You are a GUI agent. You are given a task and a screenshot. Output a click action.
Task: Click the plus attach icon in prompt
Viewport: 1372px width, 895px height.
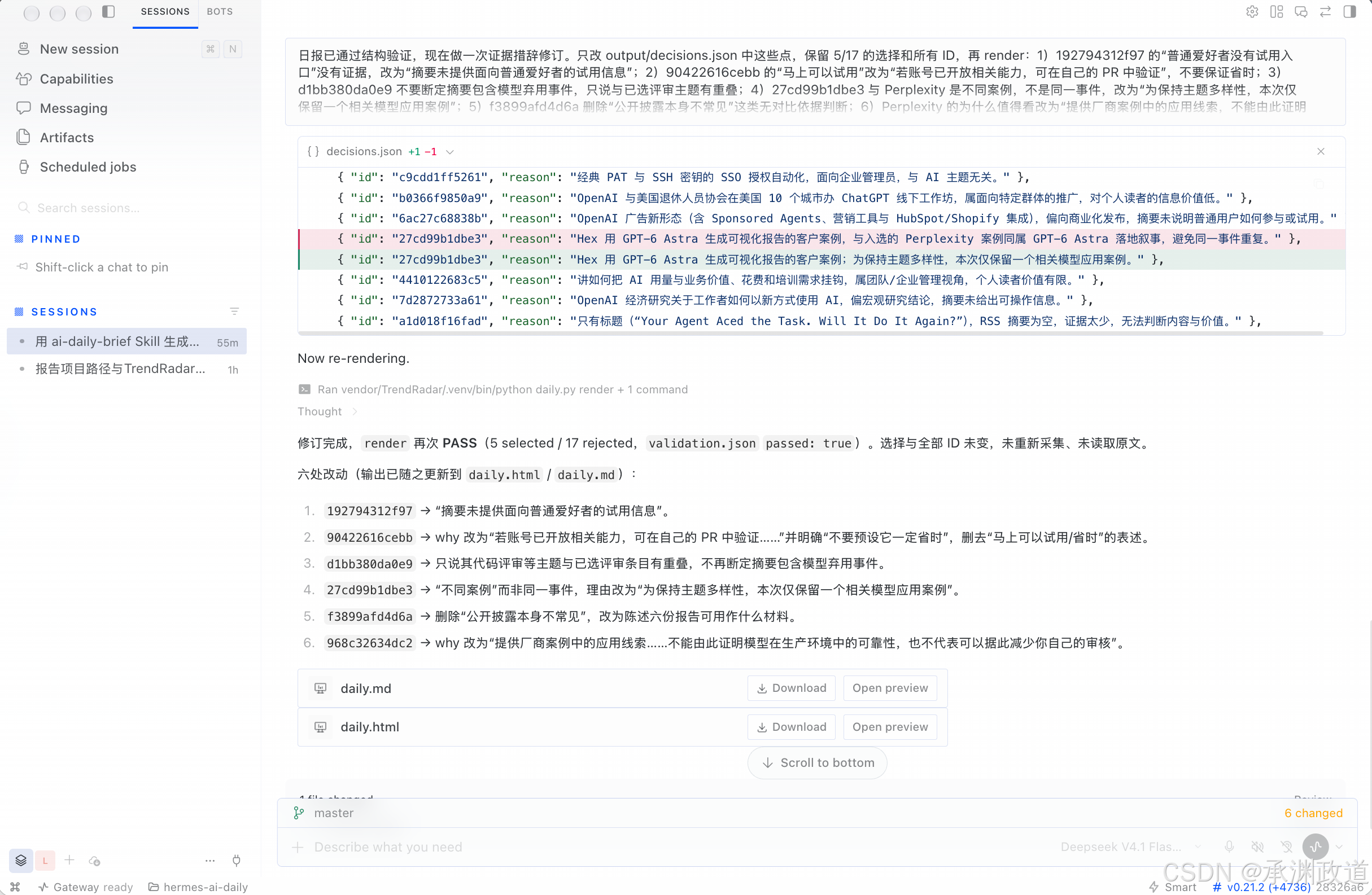tap(298, 847)
